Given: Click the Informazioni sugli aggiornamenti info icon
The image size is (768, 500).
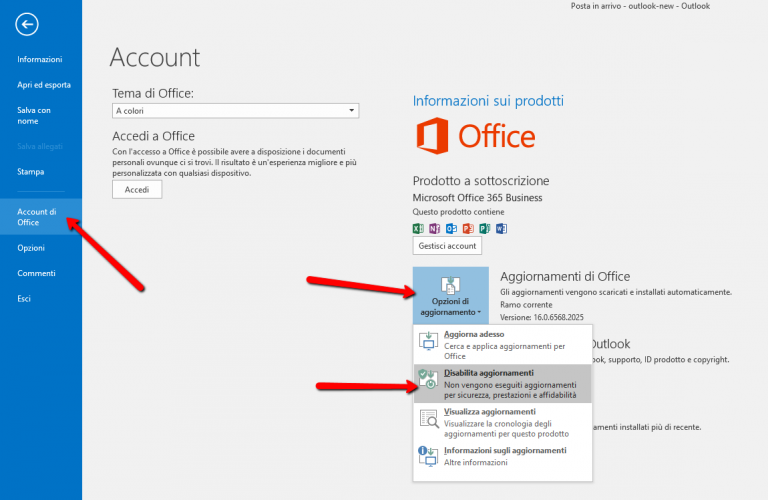Looking at the screenshot, I should tap(428, 456).
